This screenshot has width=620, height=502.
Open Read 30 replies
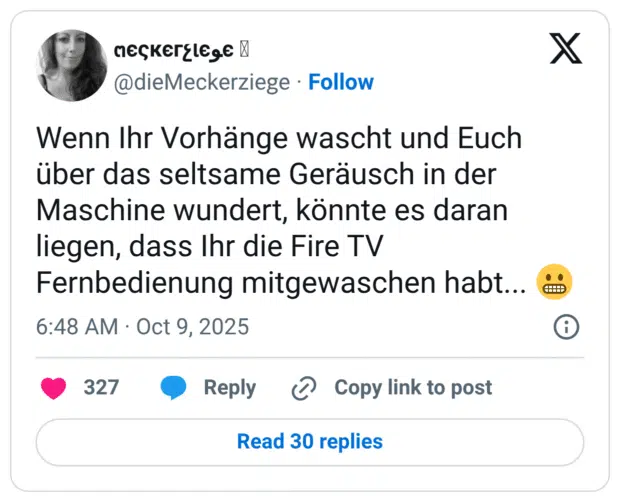click(x=309, y=441)
